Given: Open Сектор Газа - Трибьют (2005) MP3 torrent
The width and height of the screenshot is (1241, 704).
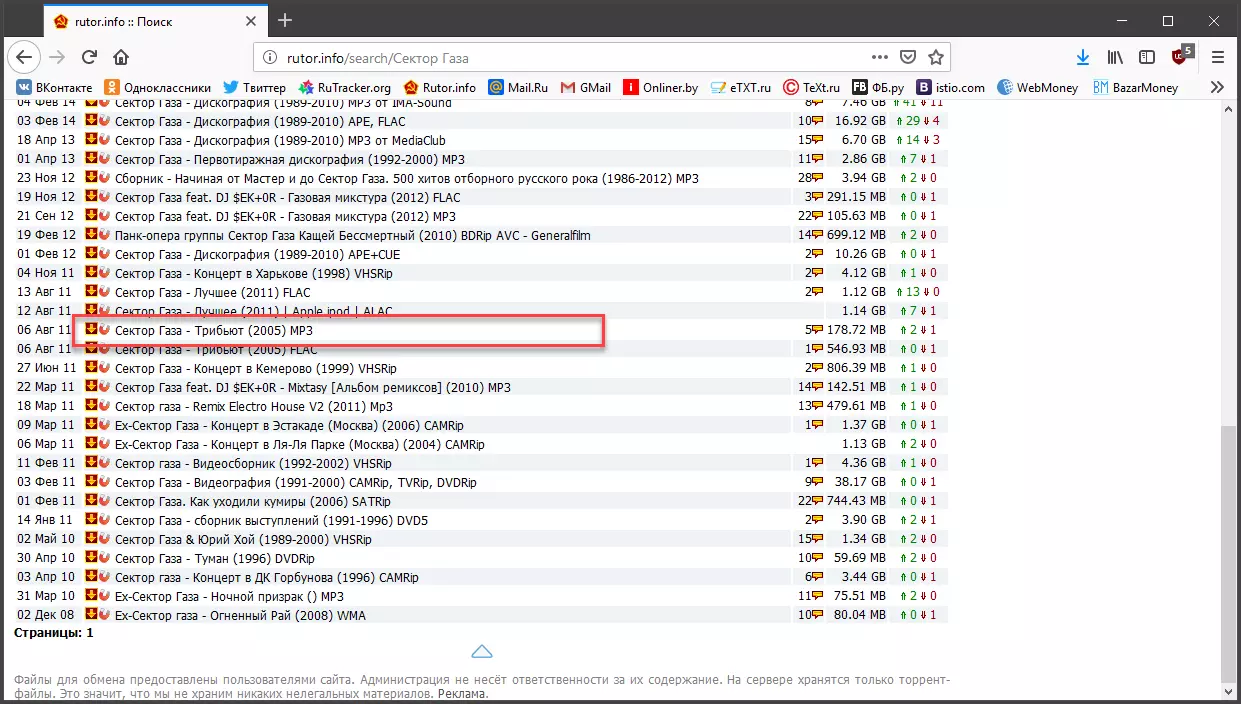Looking at the screenshot, I should pos(214,330).
